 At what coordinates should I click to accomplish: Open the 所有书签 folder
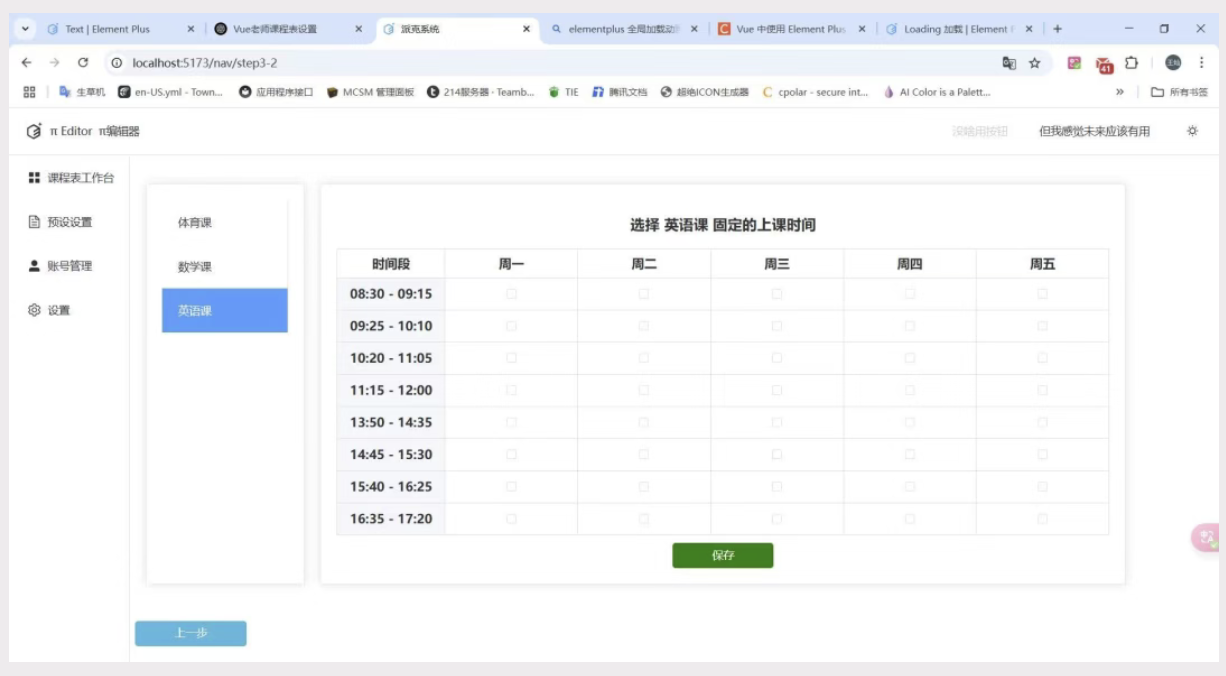pyautogui.click(x=1179, y=92)
